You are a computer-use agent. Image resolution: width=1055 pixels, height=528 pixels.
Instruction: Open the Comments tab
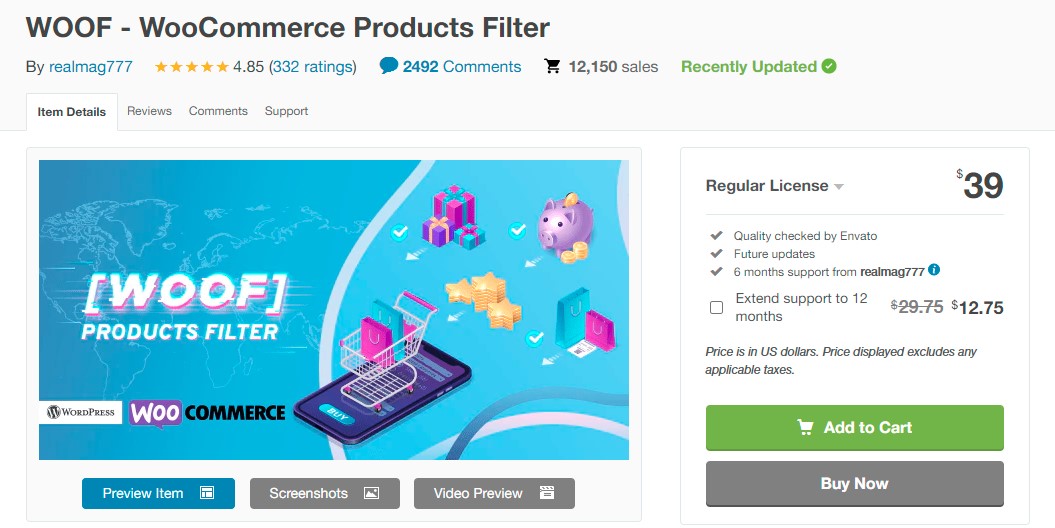[x=218, y=111]
